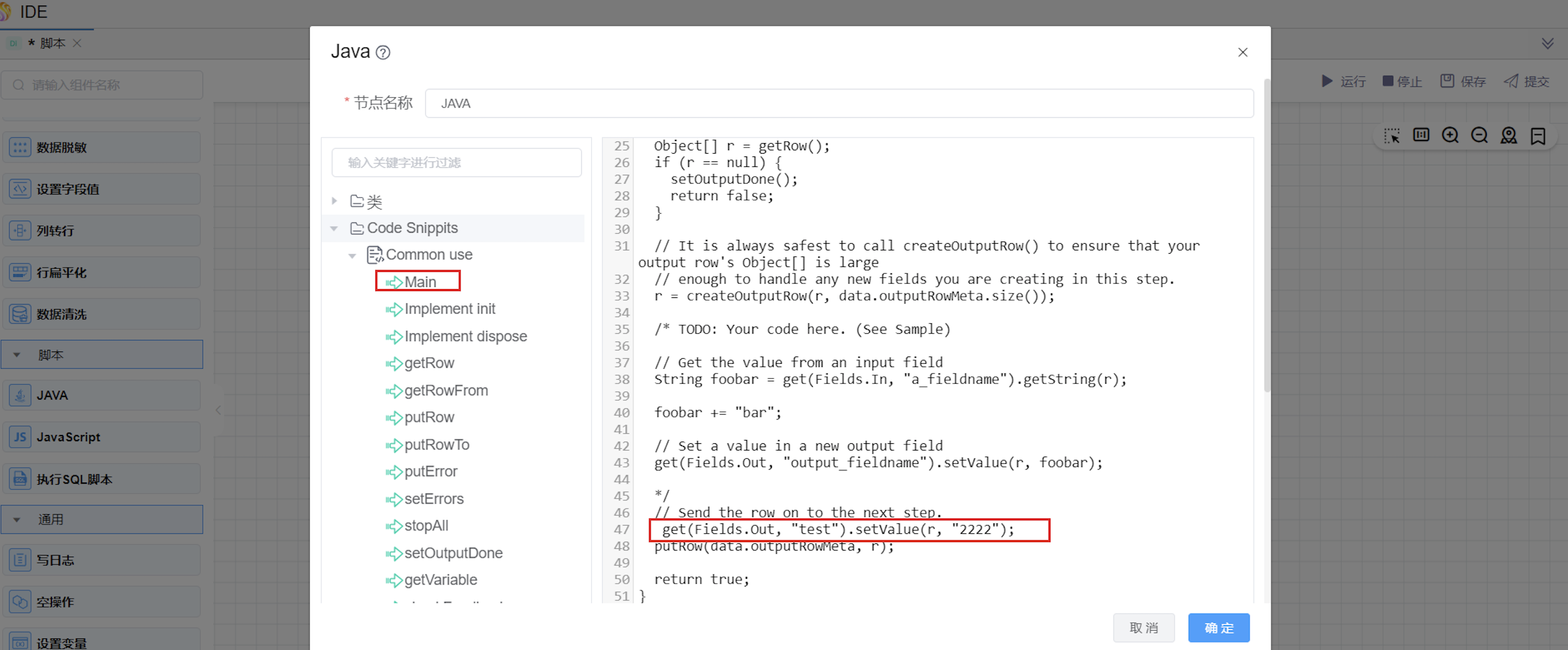
Task: Switch to the 脚本 tab
Action: click(52, 43)
